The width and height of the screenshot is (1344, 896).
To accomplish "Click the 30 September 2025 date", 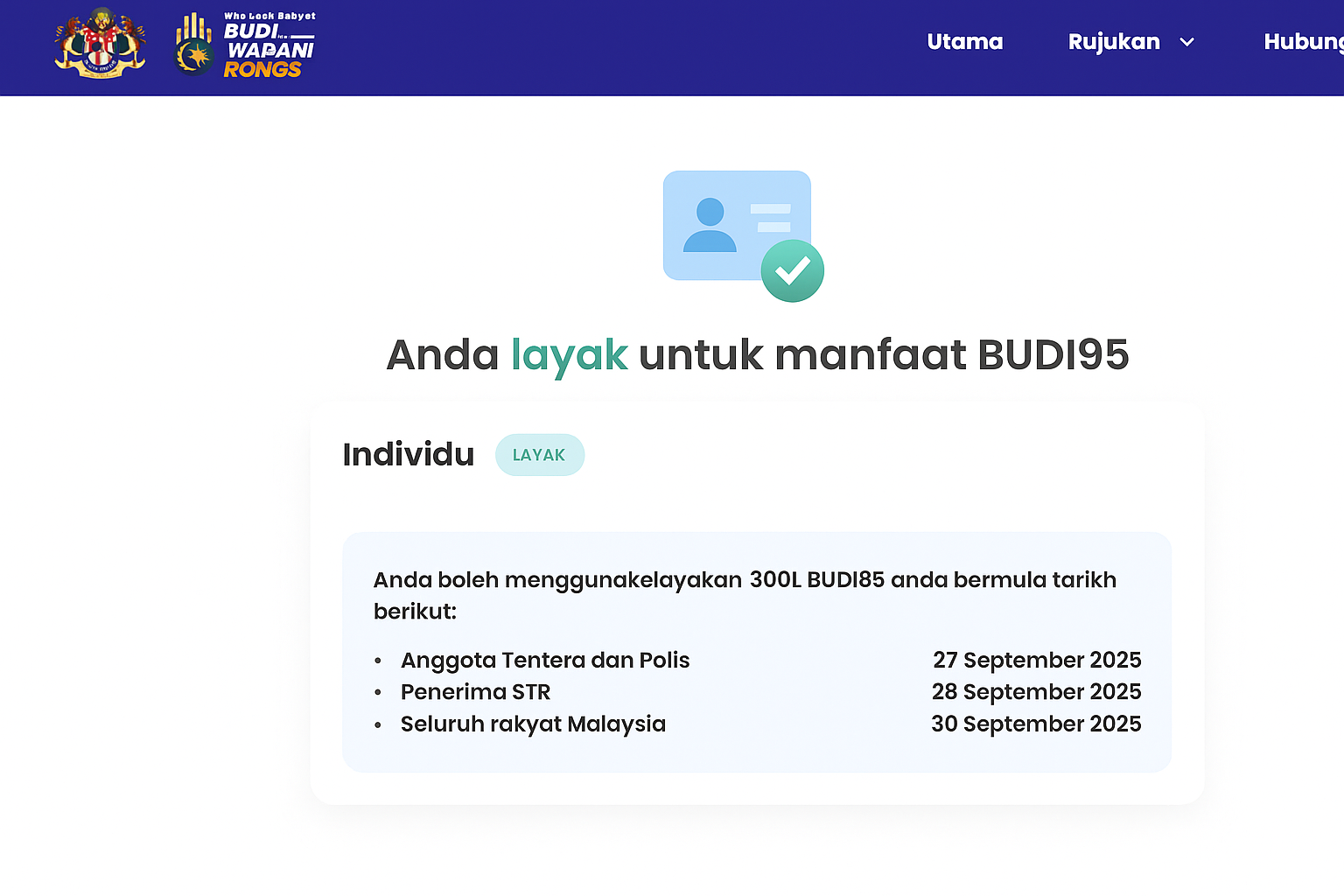I will 1036,724.
